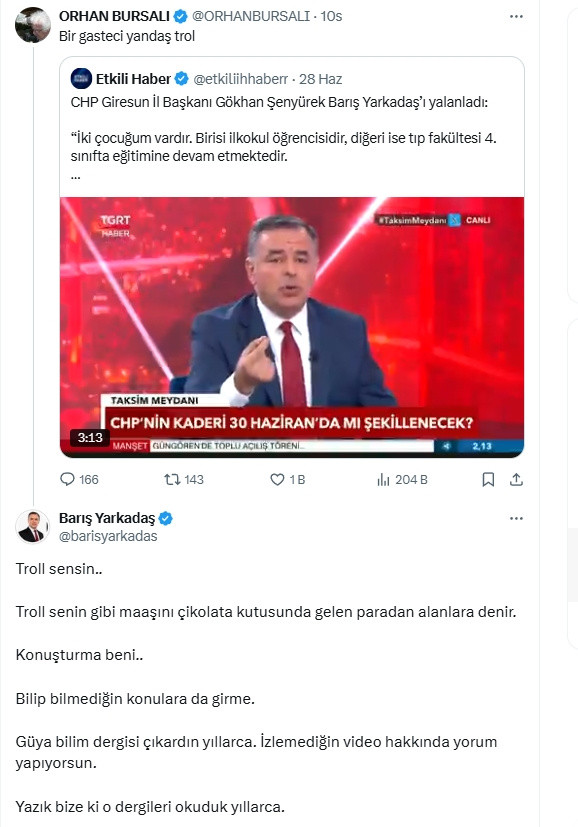578x827 pixels.
Task: Open @barisyarkadas handle link
Action: [x=108, y=536]
